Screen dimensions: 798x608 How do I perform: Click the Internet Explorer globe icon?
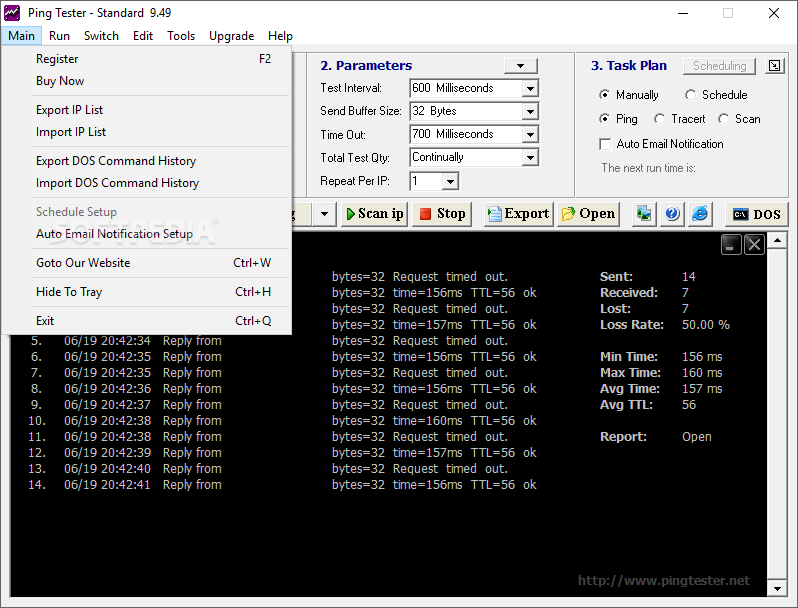700,214
